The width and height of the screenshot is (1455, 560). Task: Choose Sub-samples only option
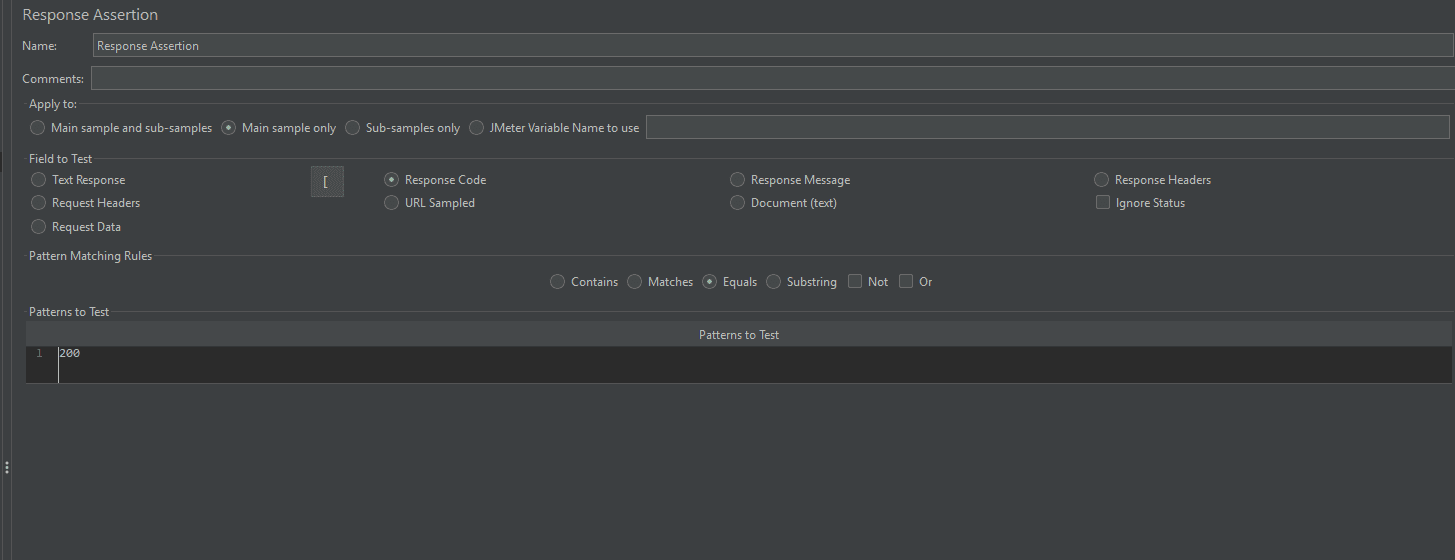point(353,128)
